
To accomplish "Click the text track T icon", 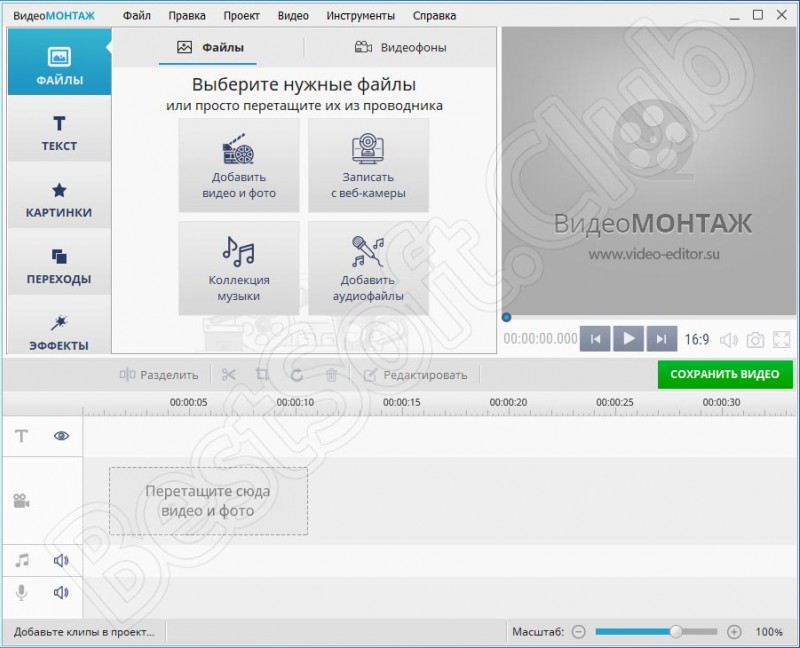I will [x=21, y=436].
